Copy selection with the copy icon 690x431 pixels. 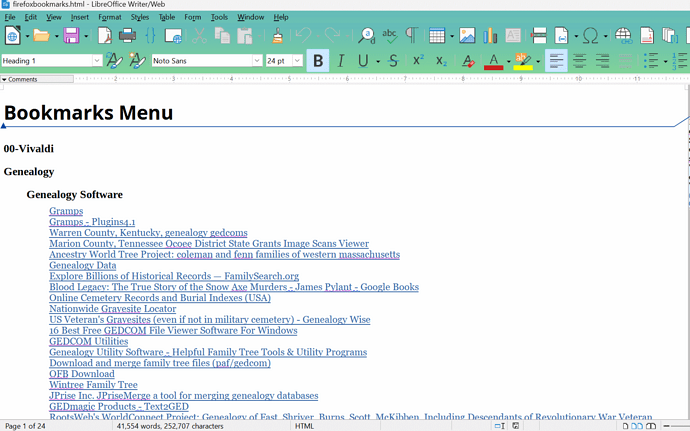(222, 36)
